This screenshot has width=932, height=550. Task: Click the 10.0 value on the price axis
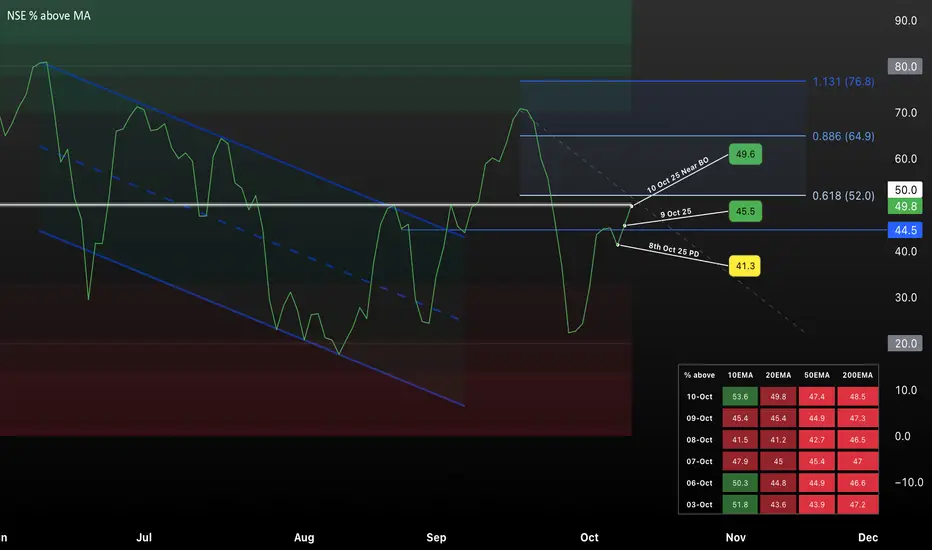905,390
